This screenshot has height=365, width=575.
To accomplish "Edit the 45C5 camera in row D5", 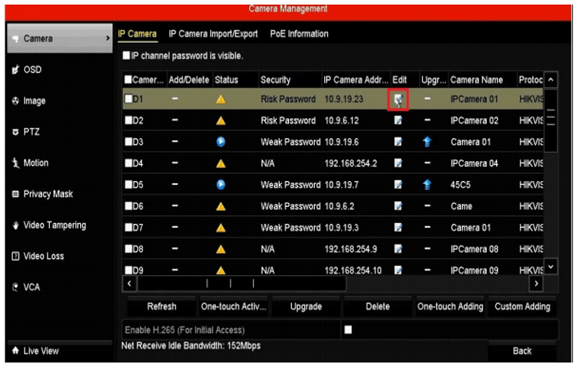I will click(x=398, y=185).
